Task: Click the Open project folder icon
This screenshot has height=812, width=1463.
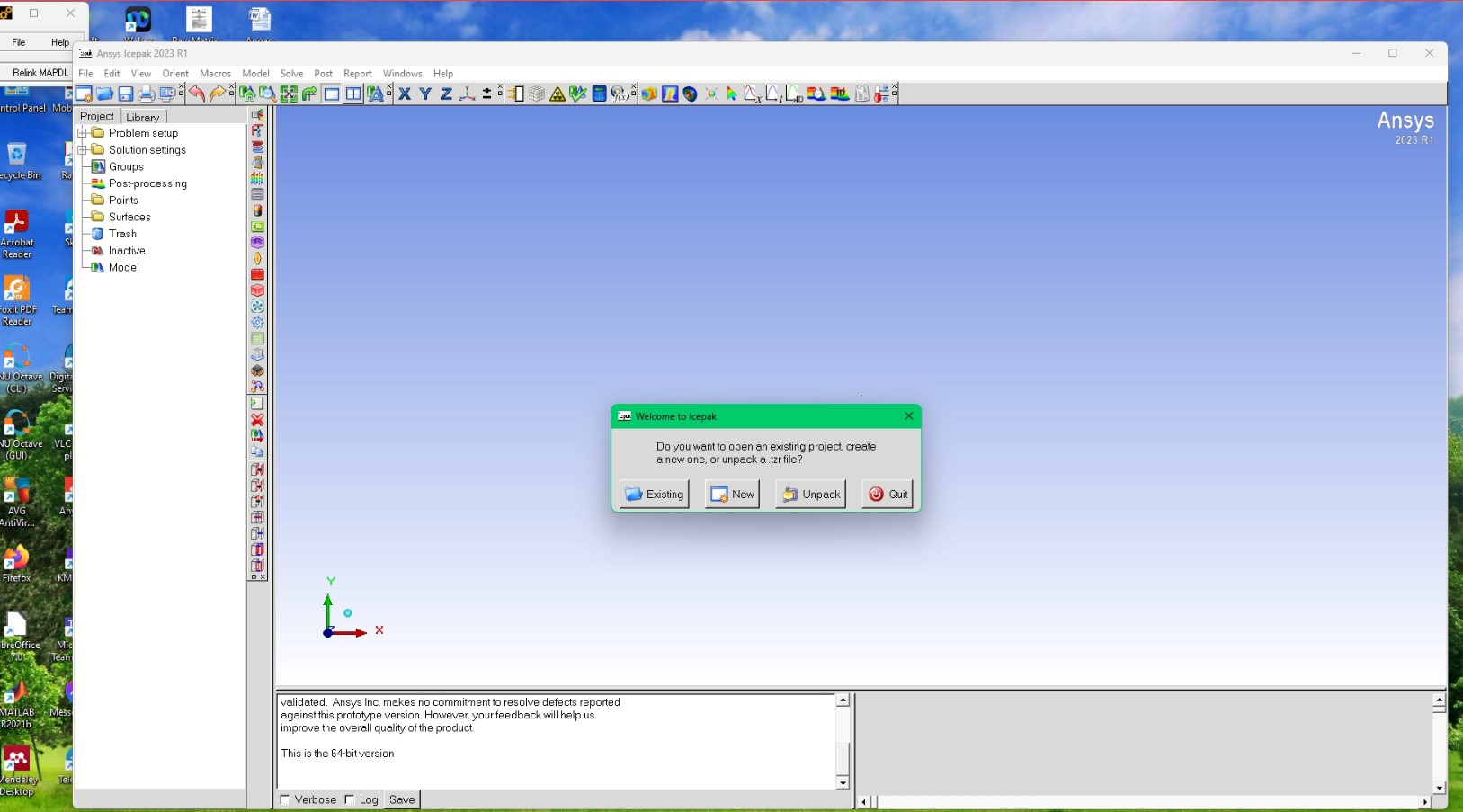Action: coord(104,94)
